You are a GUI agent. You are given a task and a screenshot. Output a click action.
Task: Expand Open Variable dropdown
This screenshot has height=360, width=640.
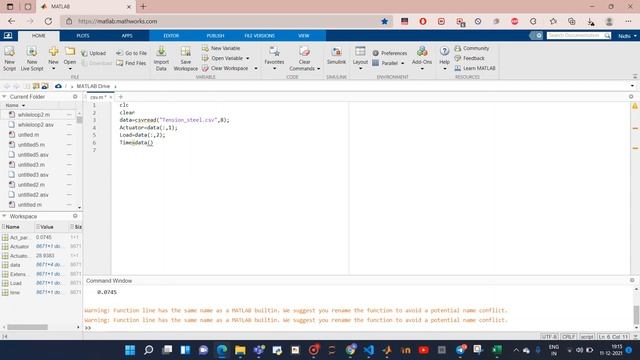point(248,58)
